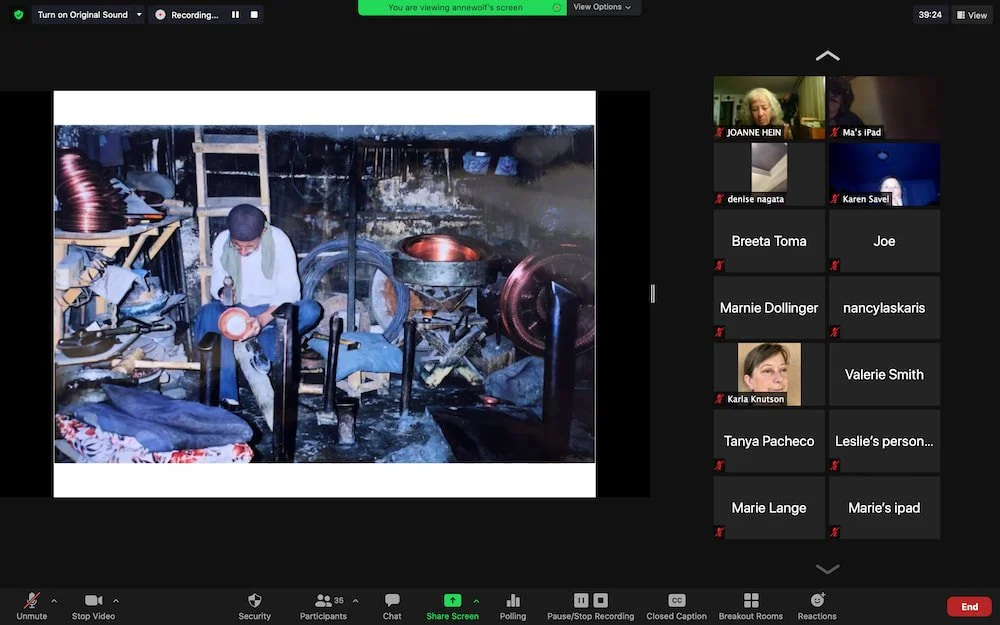Show next page of participant videos
The image size is (1000, 625).
pyautogui.click(x=827, y=569)
